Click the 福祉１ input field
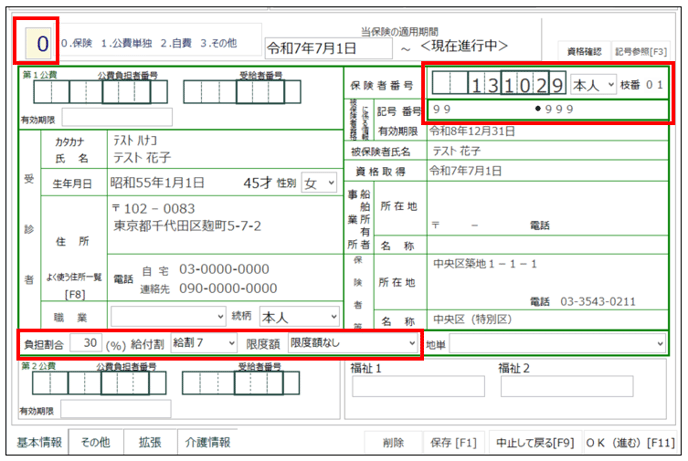Image resolution: width=688 pixels, height=461 pixels. coord(417,386)
